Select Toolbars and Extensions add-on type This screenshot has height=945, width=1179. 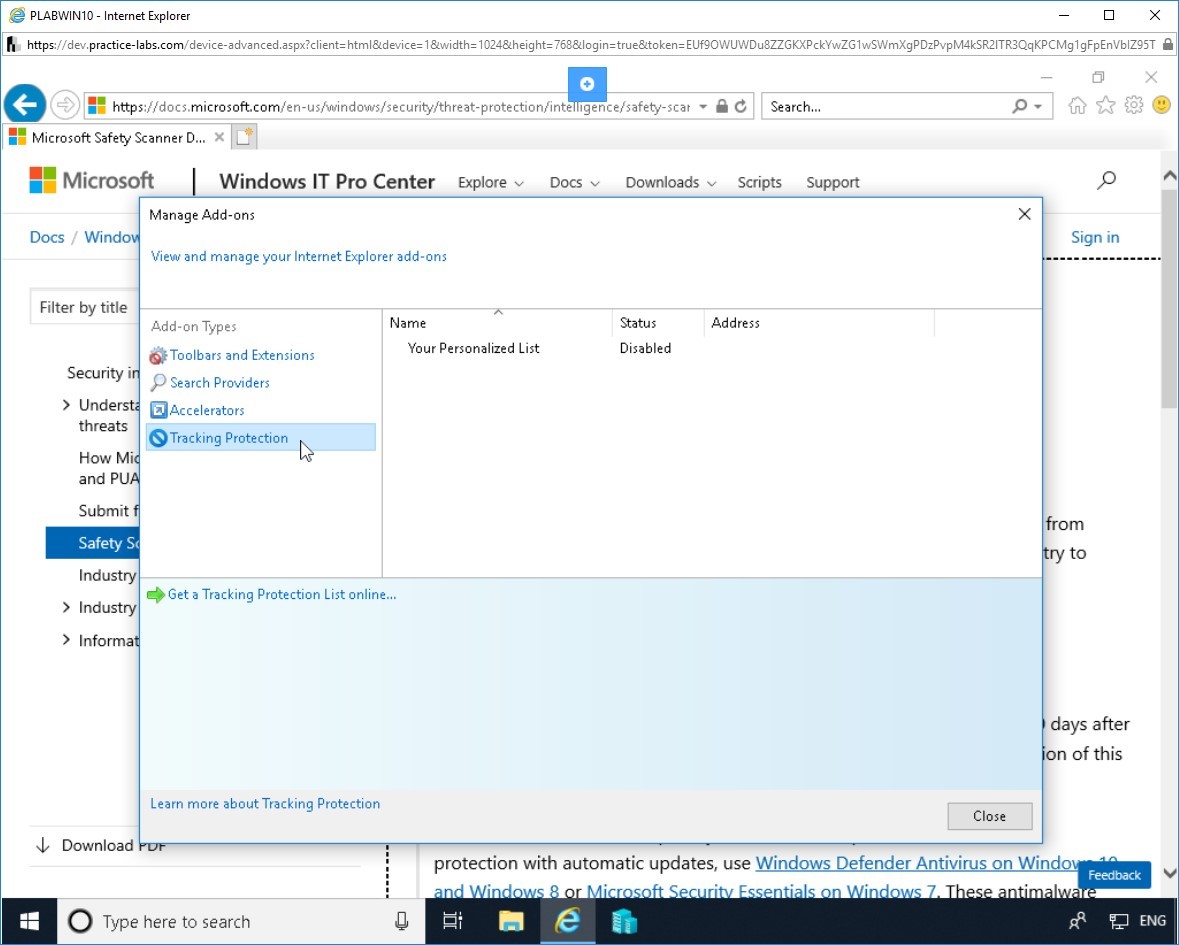click(x=241, y=355)
